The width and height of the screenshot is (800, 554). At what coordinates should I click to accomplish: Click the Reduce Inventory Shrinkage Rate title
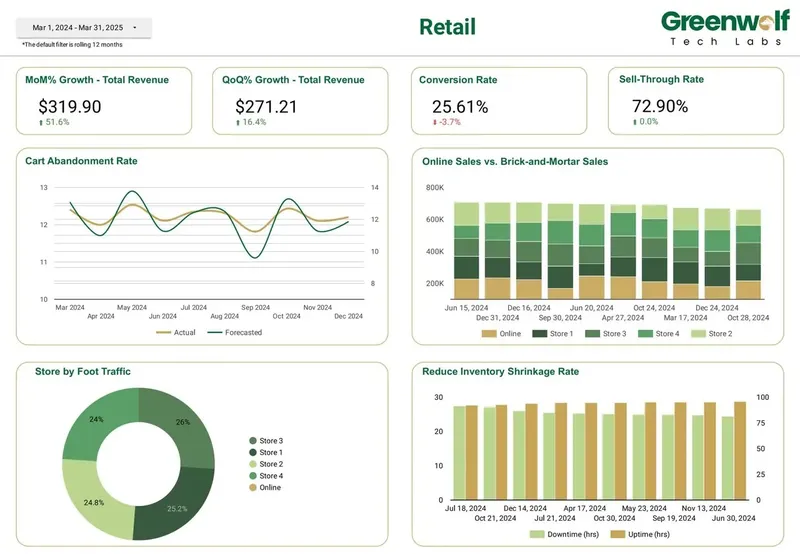[501, 372]
